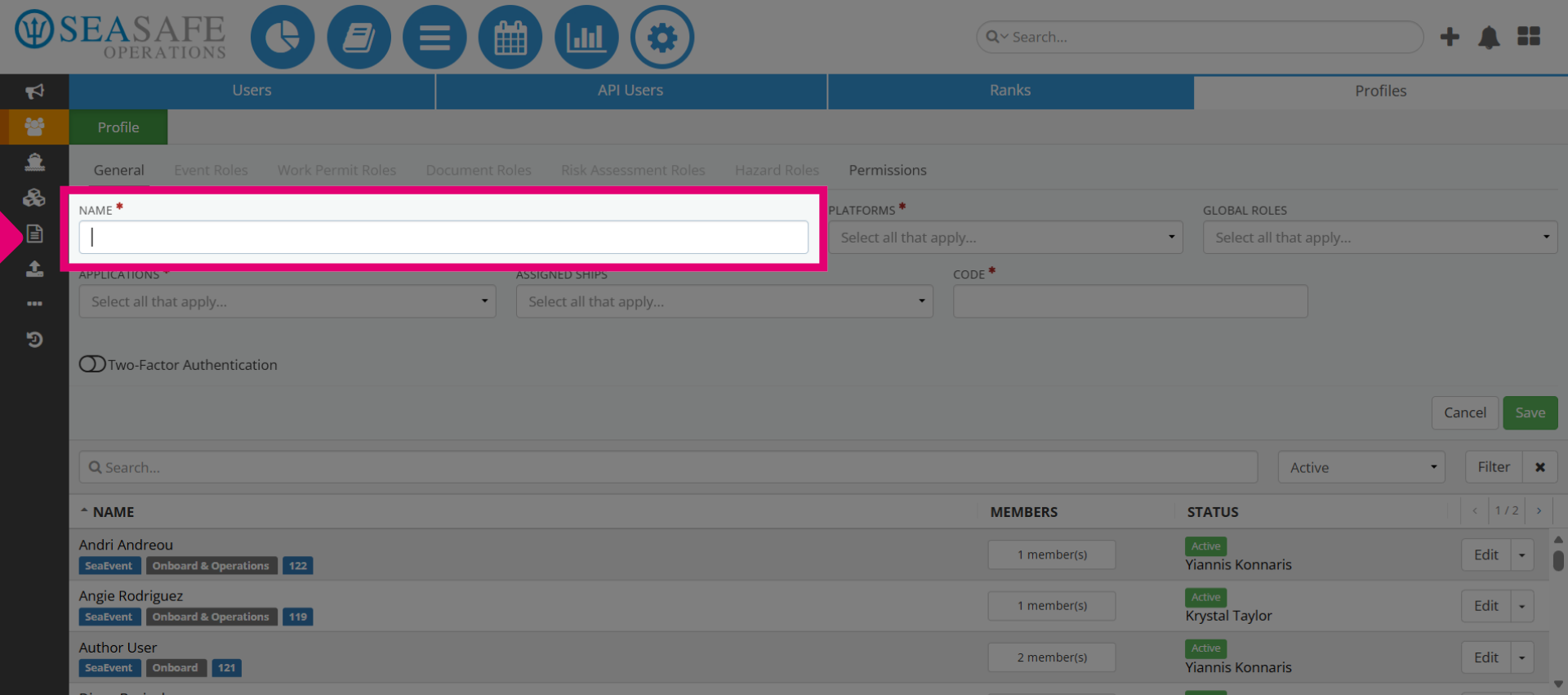Focus the Code input field

(x=1130, y=301)
